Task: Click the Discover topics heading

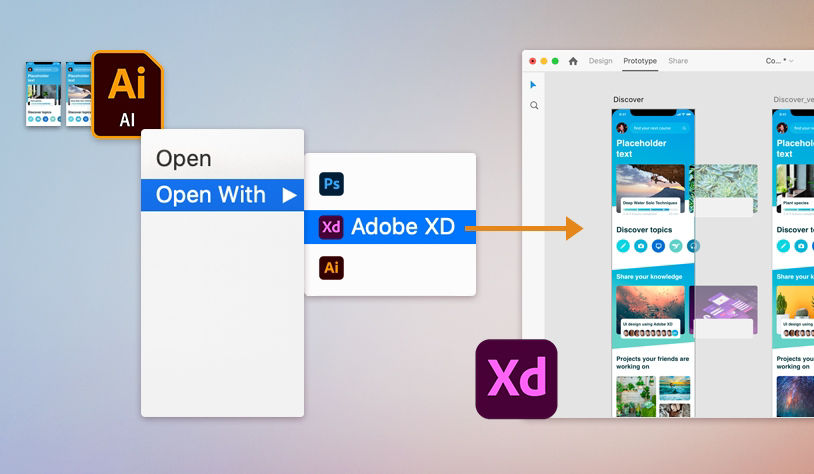Action: (644, 229)
